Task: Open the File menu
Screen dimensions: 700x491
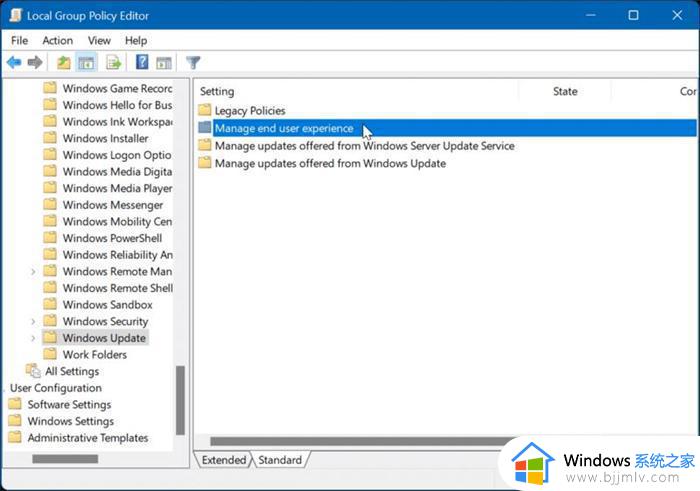Action: pos(20,41)
